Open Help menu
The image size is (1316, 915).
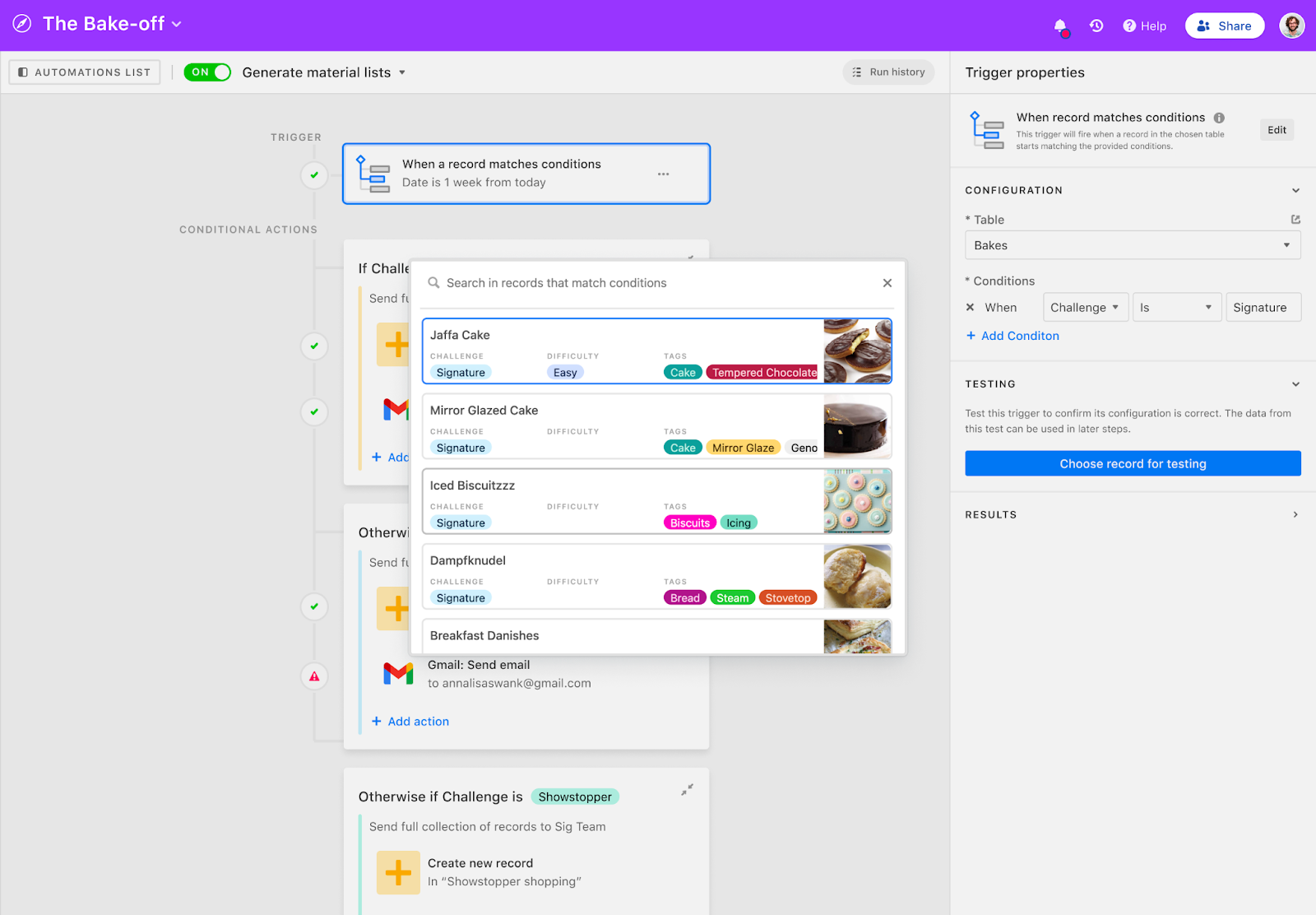tap(1145, 26)
